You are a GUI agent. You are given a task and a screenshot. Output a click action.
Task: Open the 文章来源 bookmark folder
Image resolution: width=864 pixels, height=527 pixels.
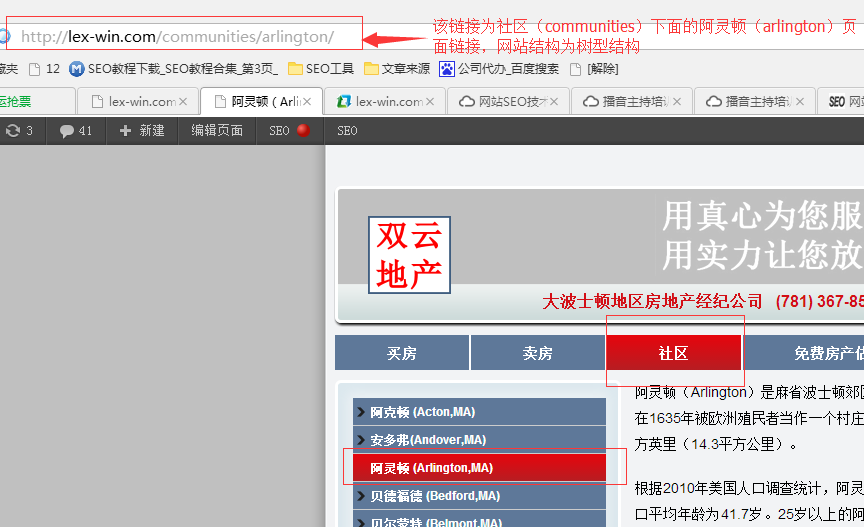(x=397, y=69)
